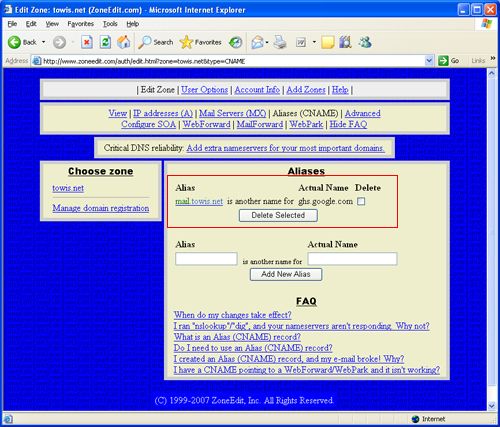
Task: Open Manage domain registration link
Action: (101, 208)
